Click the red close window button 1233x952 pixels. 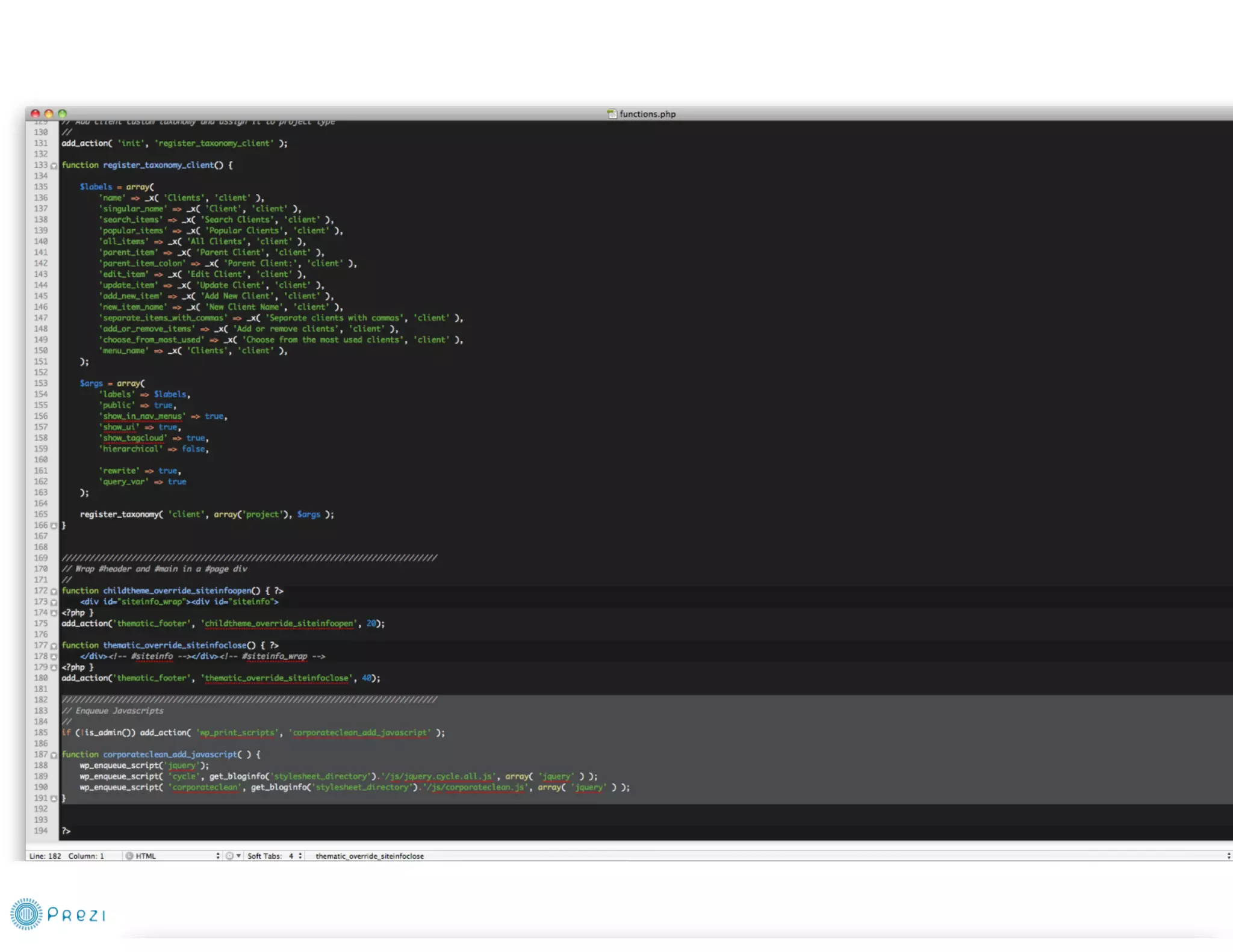tap(35, 114)
